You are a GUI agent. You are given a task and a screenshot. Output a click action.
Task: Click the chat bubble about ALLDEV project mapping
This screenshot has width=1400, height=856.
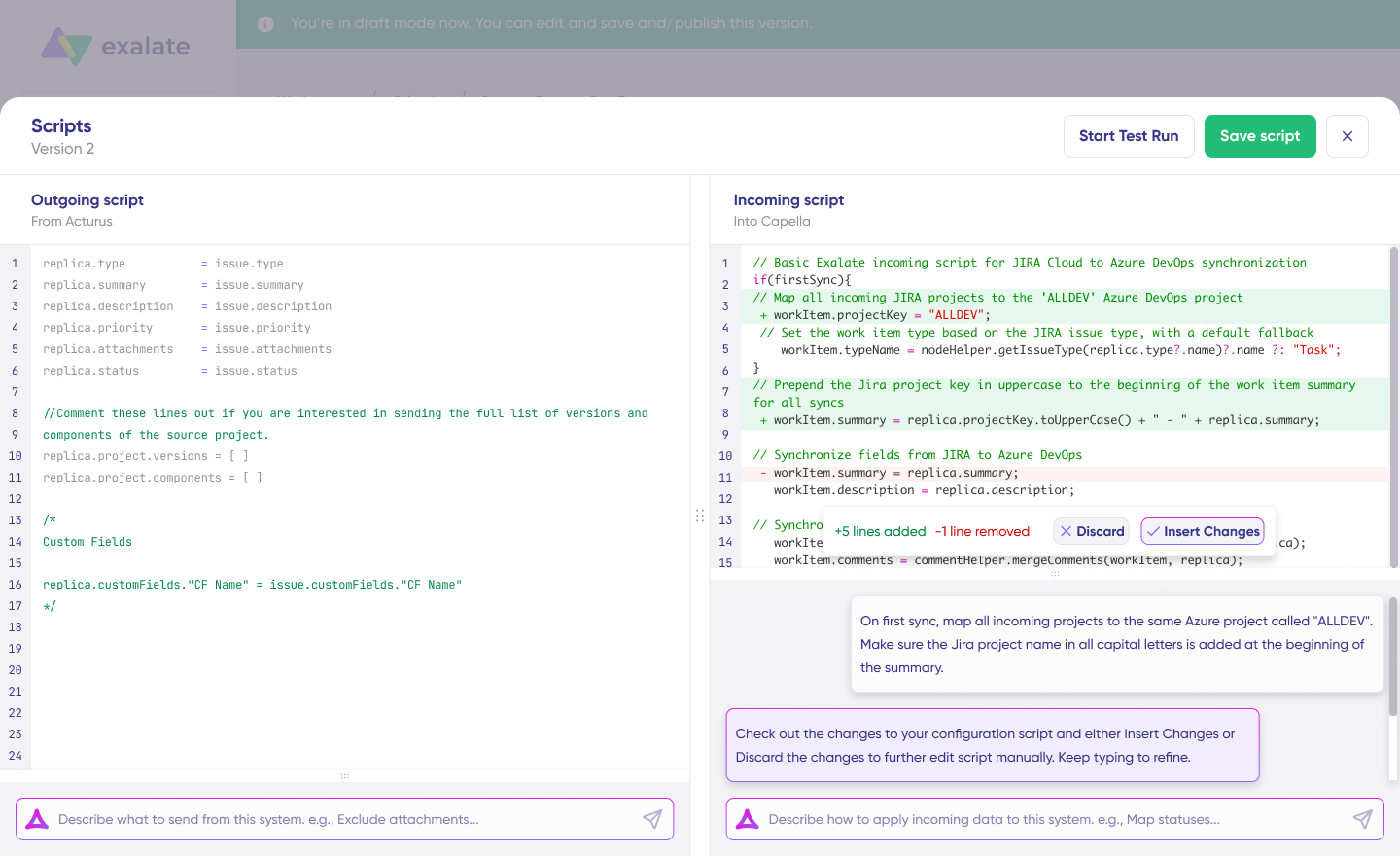1116,644
